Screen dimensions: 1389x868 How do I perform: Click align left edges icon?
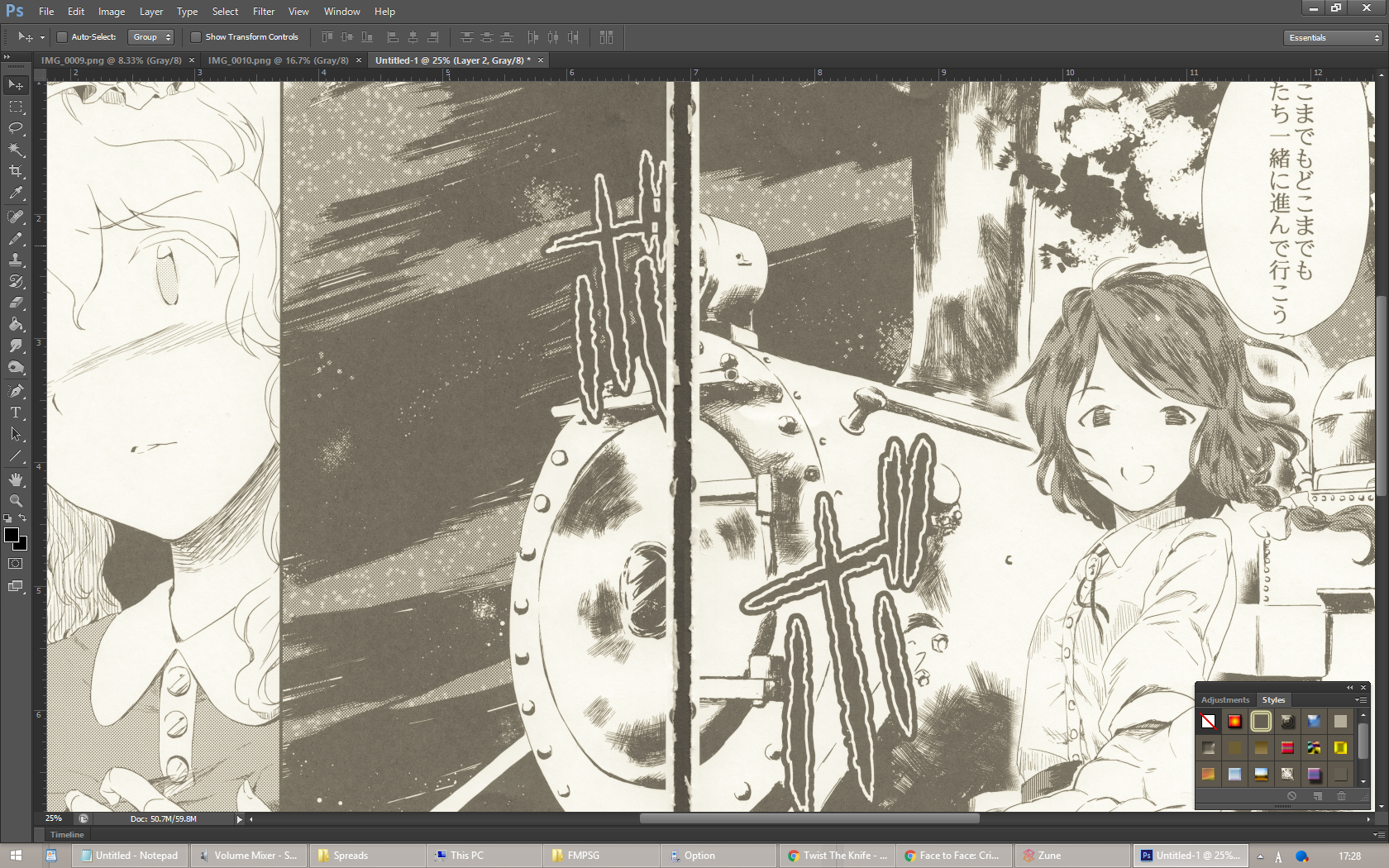(x=393, y=37)
